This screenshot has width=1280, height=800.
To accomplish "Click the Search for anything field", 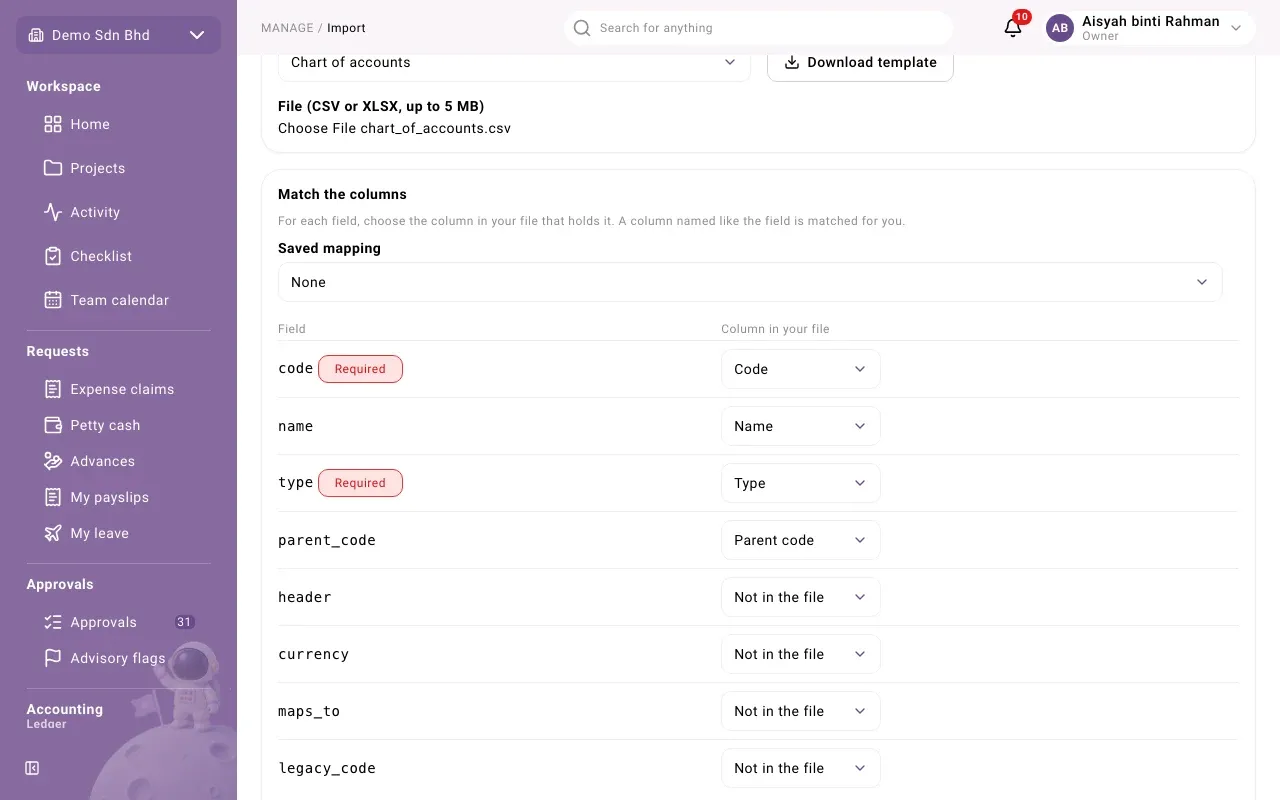I will pyautogui.click(x=758, y=28).
